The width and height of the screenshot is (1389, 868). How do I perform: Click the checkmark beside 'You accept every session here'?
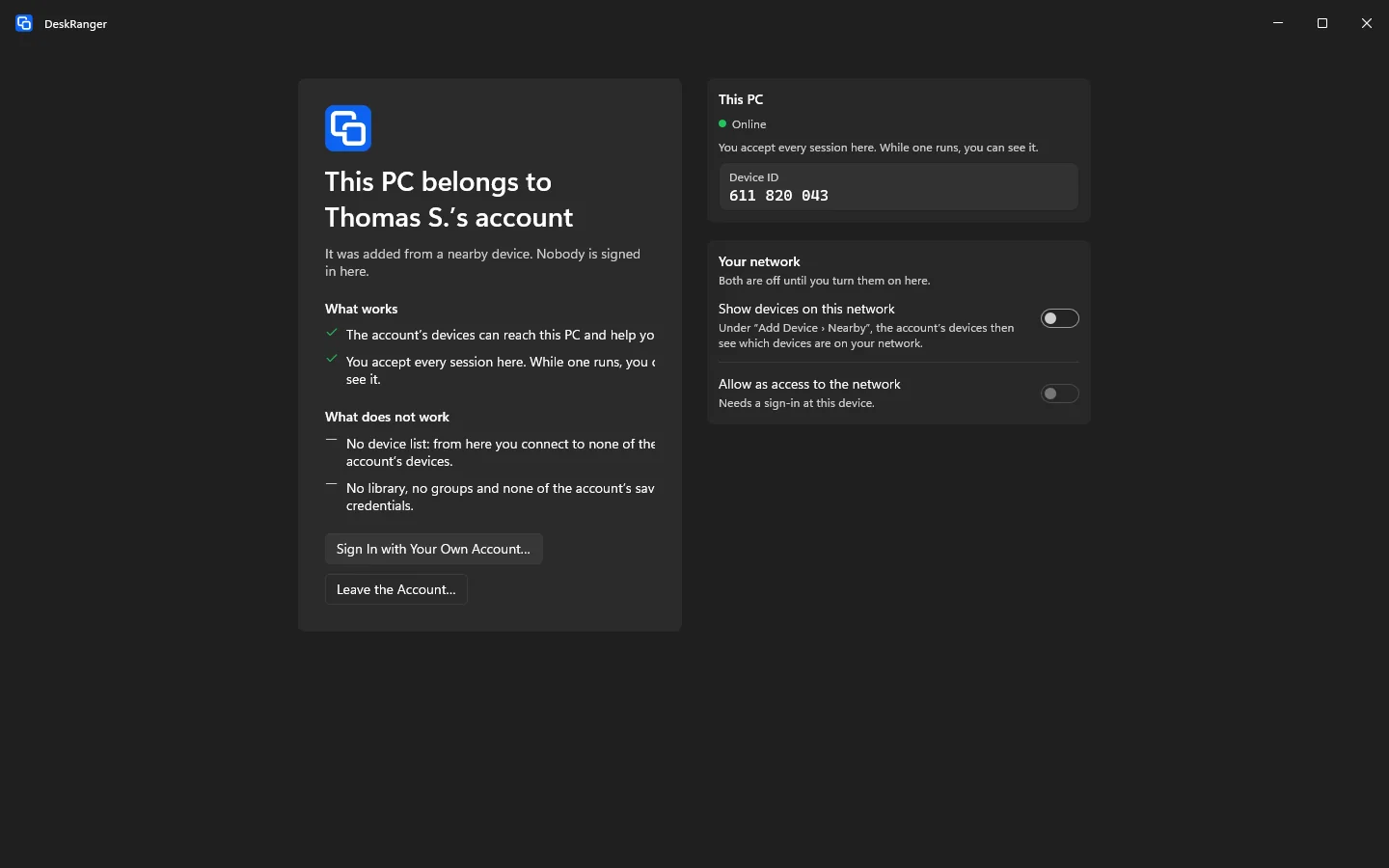pyautogui.click(x=332, y=360)
